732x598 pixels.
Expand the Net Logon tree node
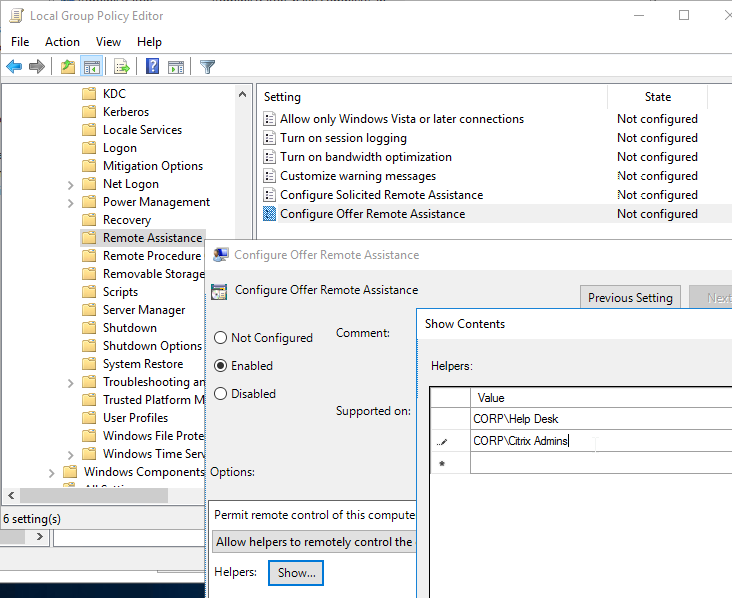[70, 184]
